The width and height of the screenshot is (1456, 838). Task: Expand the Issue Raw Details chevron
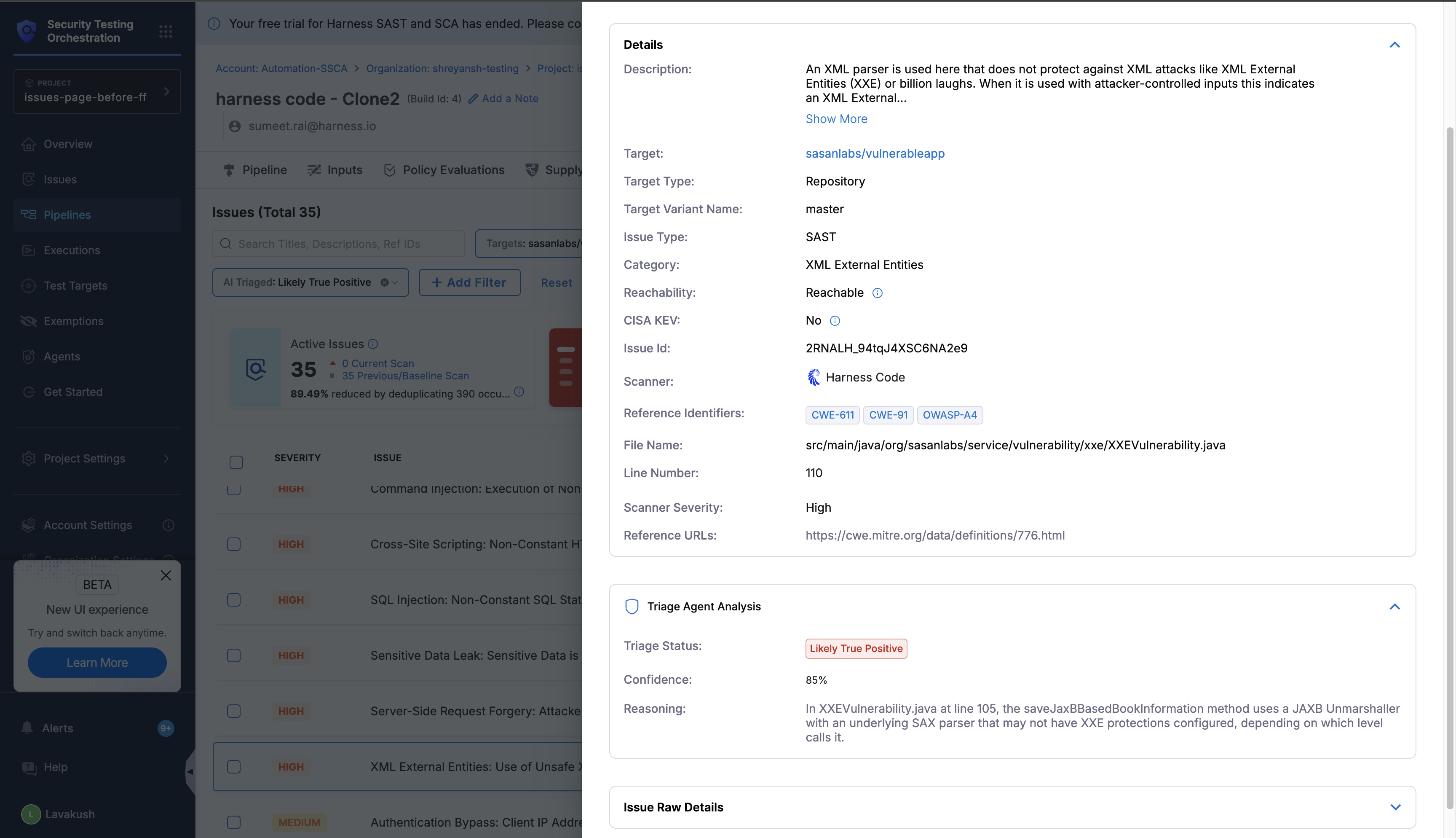(1395, 807)
